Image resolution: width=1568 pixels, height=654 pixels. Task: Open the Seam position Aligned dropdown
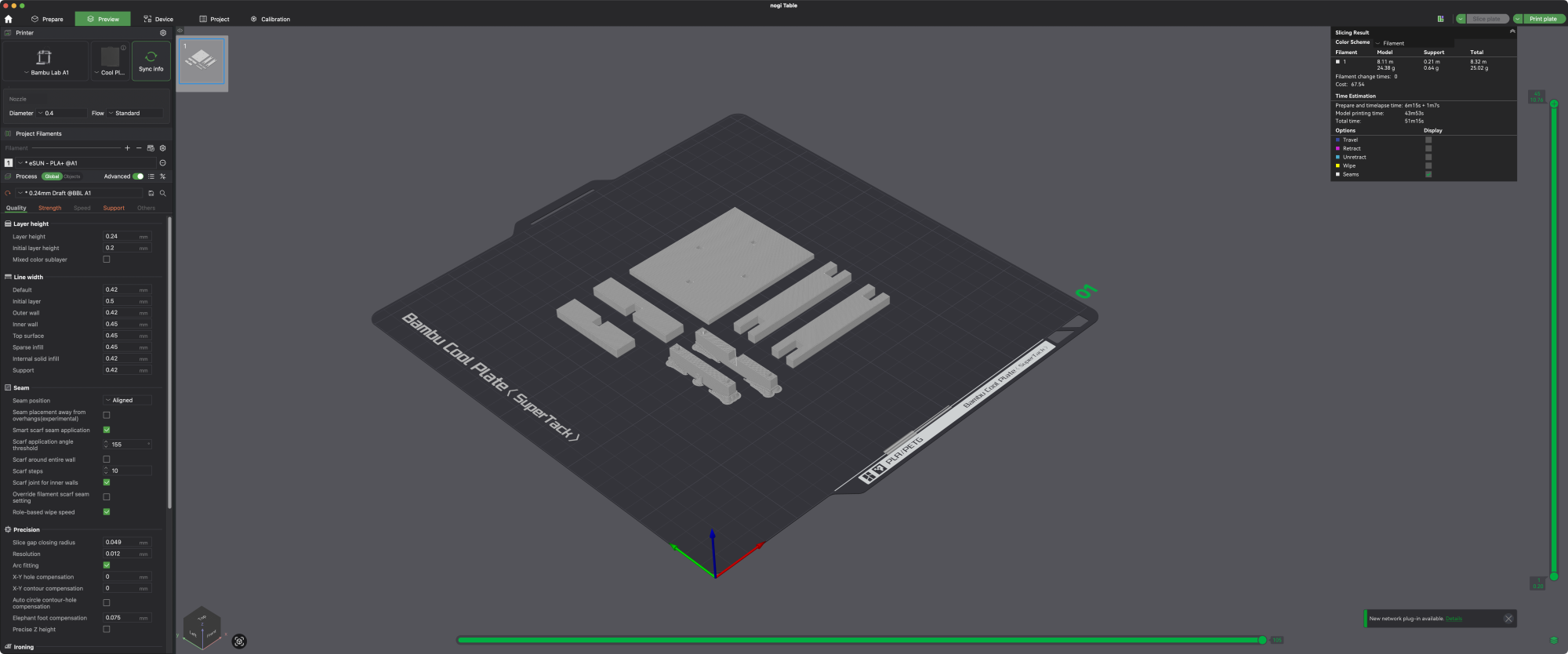pyautogui.click(x=127, y=400)
